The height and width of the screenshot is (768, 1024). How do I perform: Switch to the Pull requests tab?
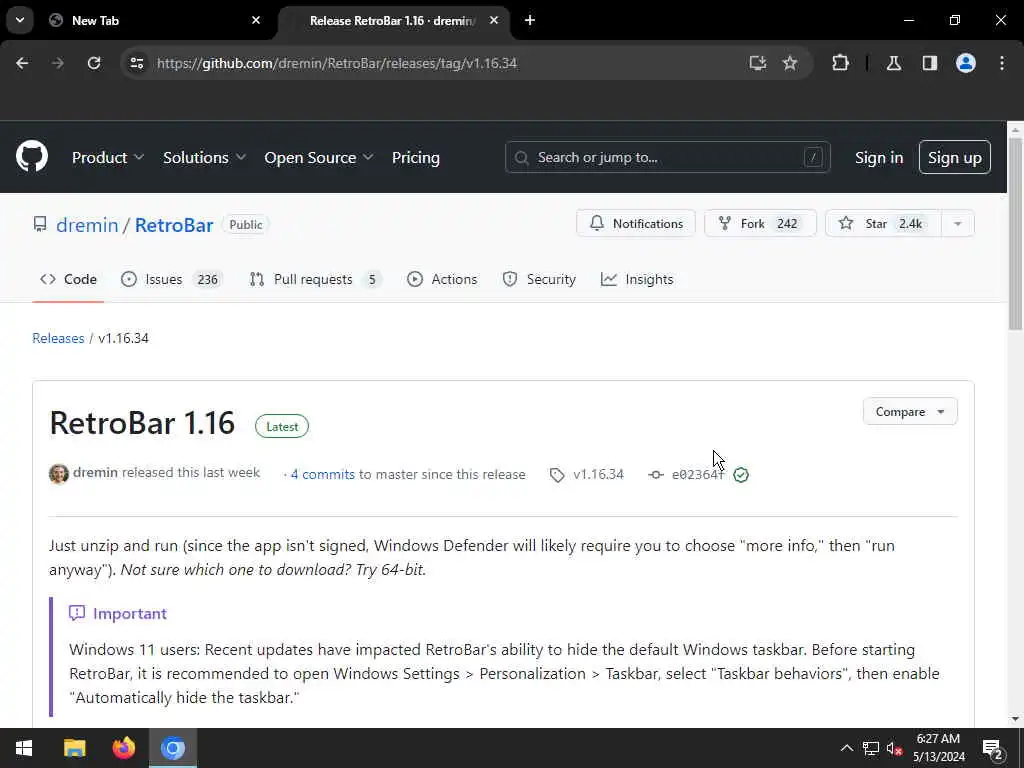tap(315, 280)
